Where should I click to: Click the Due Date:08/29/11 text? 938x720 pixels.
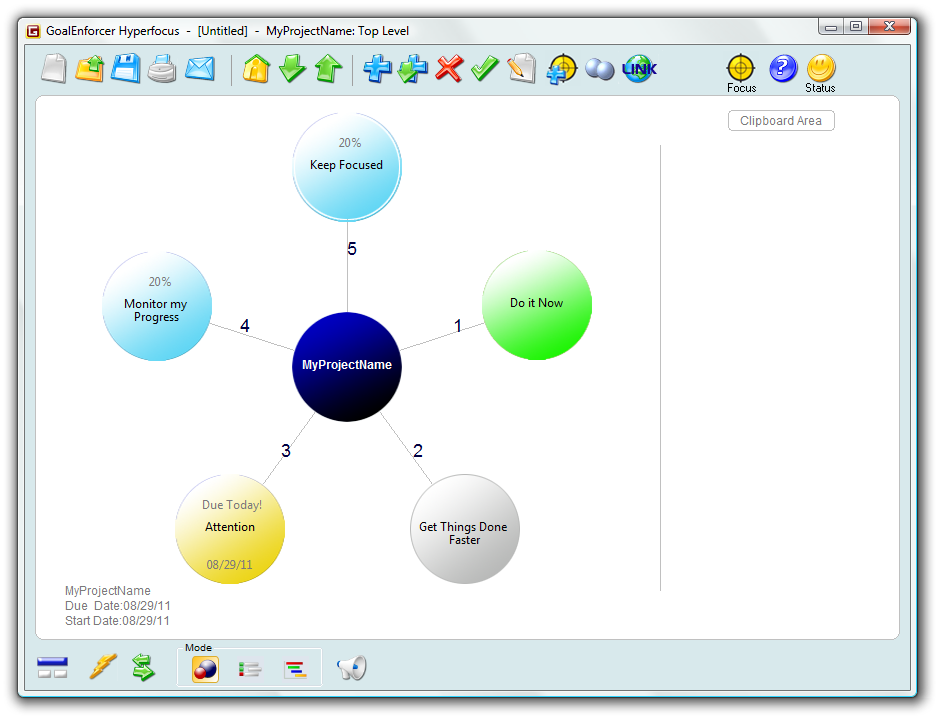(x=118, y=606)
